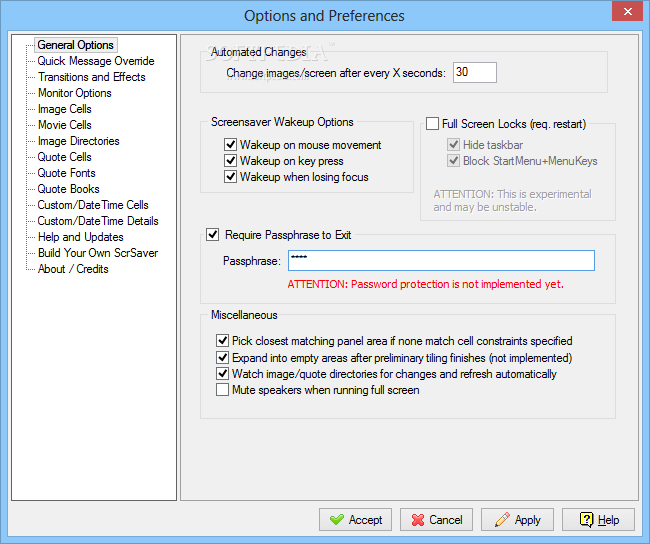Open Build Your Own ScrSaver page
Viewport: 650px width, 544px height.
click(x=98, y=253)
